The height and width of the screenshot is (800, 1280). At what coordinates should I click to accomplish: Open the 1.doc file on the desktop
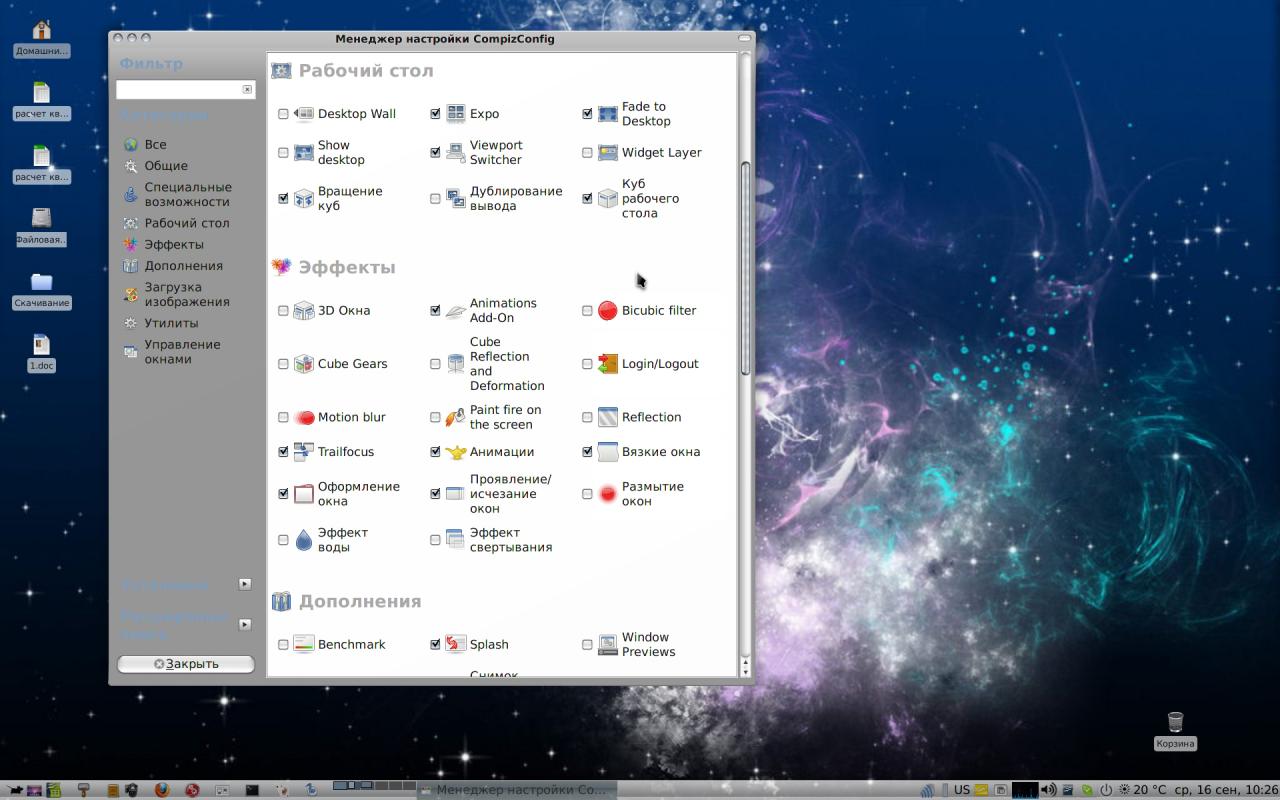point(42,353)
